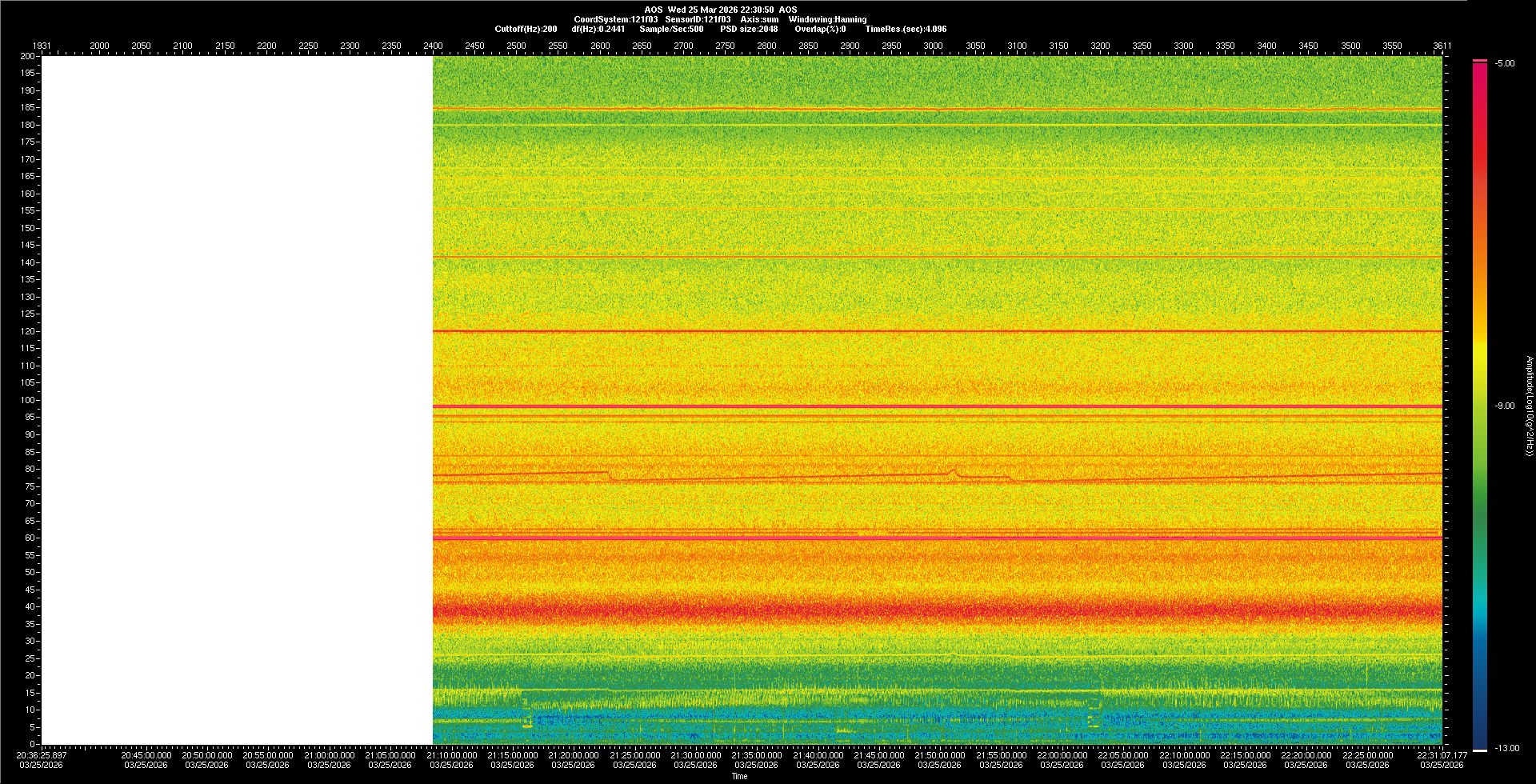Click the 3000 tick on the top axis

(x=933, y=46)
